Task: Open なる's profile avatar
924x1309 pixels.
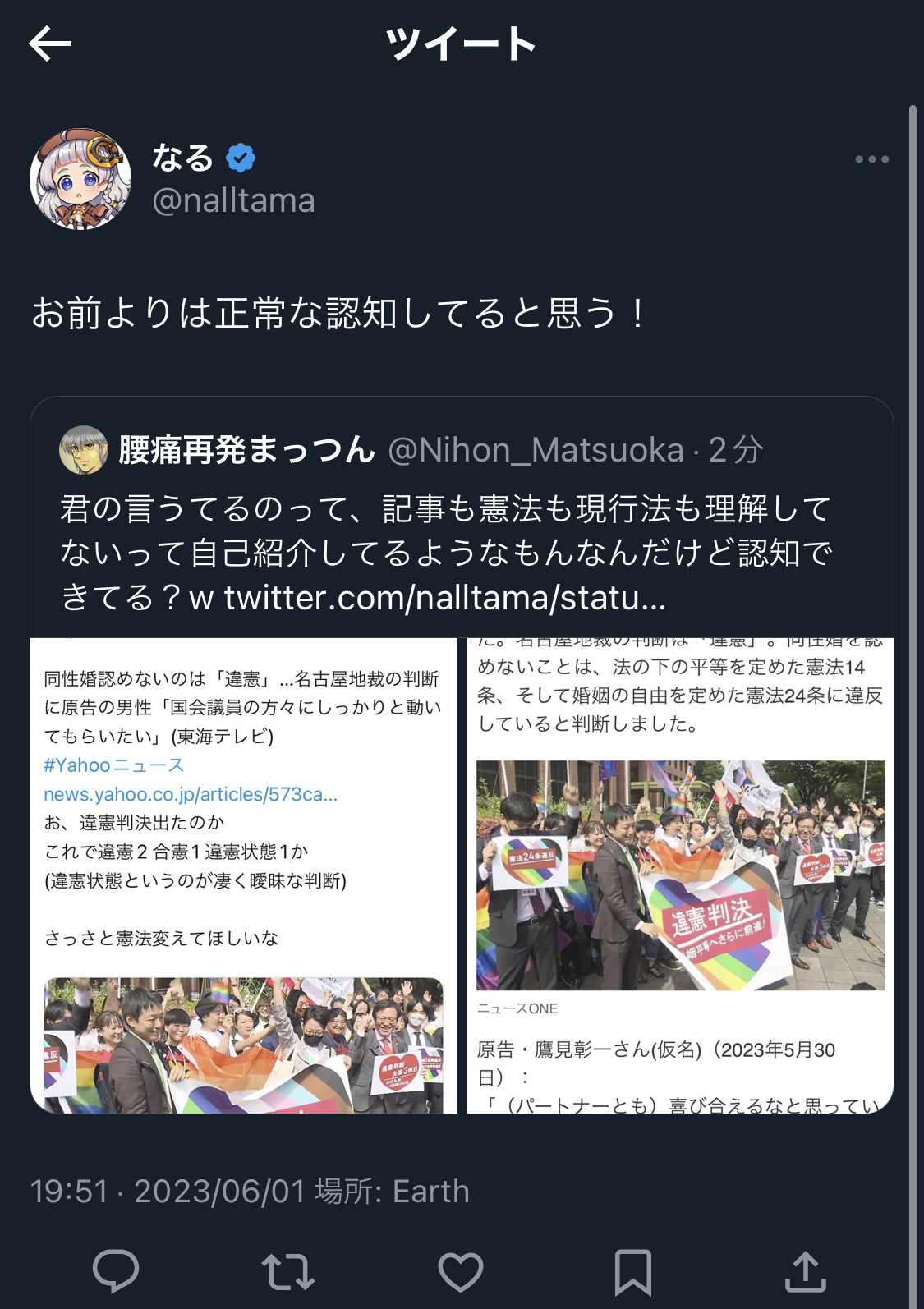Action: click(x=80, y=178)
